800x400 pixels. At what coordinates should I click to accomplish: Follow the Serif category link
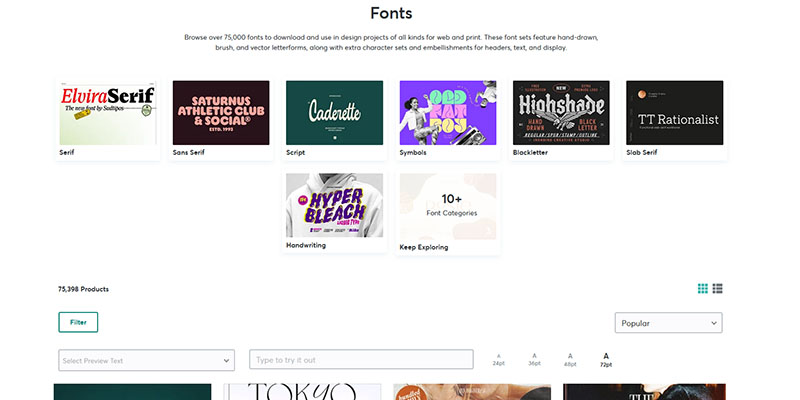pyautogui.click(x=67, y=153)
